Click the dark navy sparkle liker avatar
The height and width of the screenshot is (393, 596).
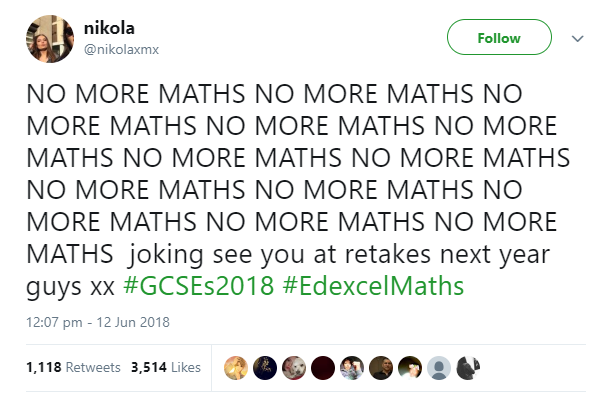[x=265, y=368]
